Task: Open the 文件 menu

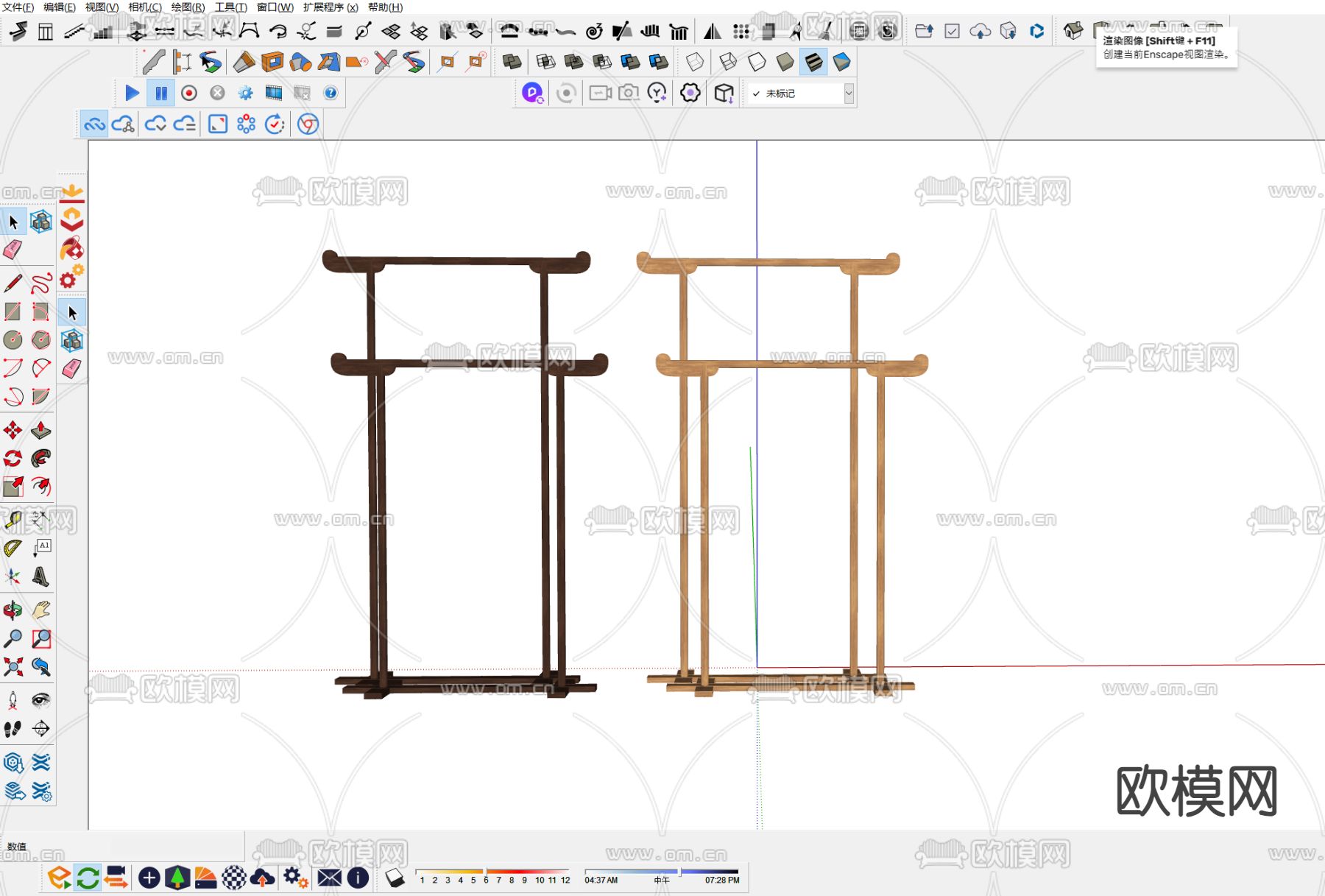Action: (x=18, y=7)
